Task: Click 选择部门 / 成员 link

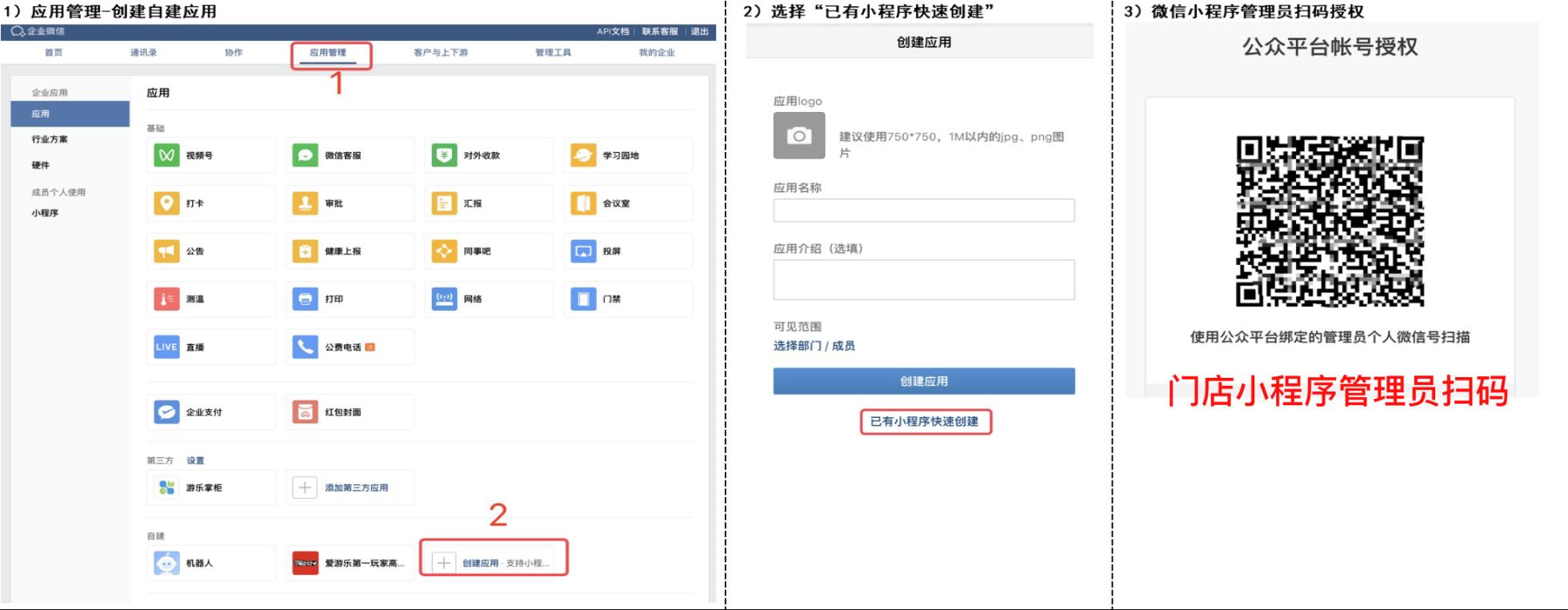Action: pos(814,346)
